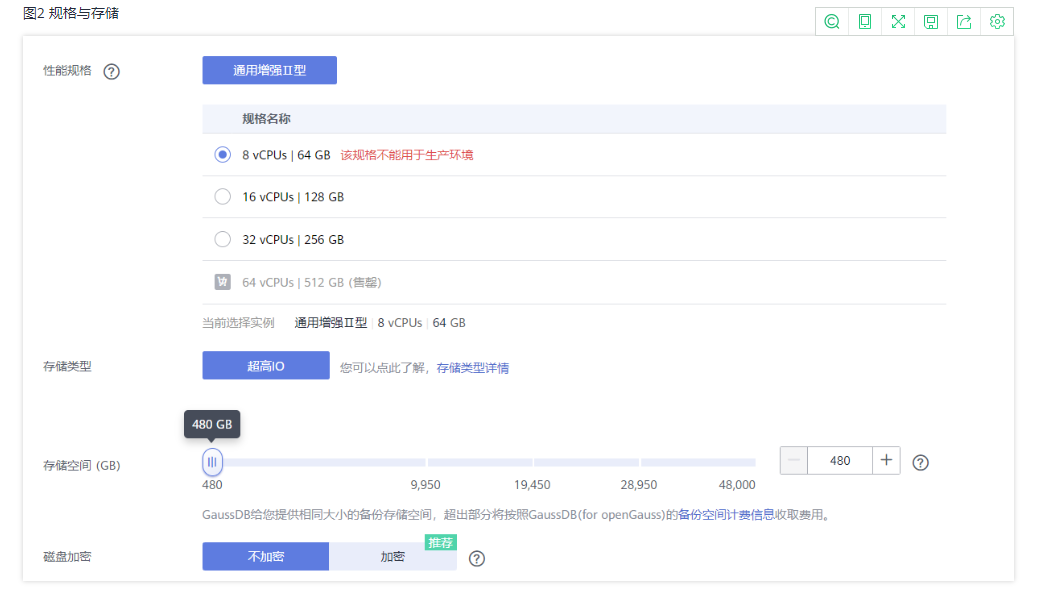Image resolution: width=1046 pixels, height=590 pixels.
Task: Click the 规格名称 column header
Action: pyautogui.click(x=266, y=119)
